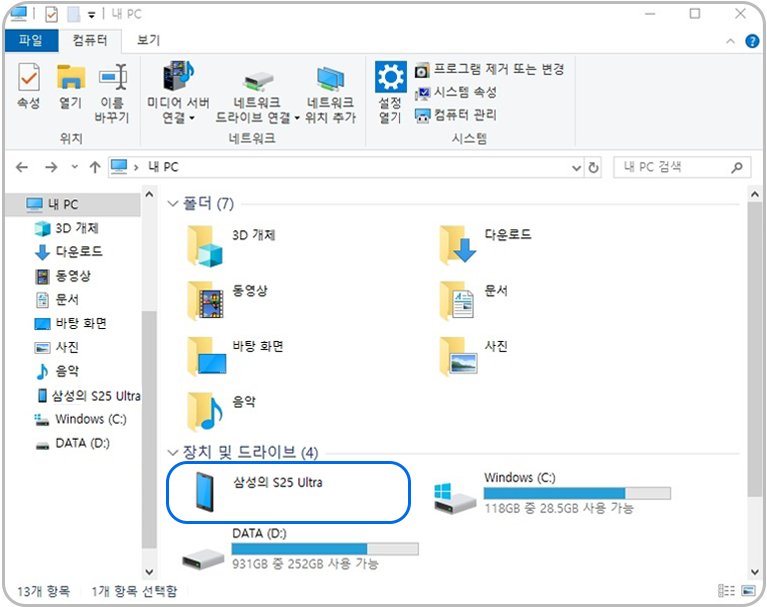Expand the address bar history dropdown
Screen dimensions: 767x607
pyautogui.click(x=577, y=168)
